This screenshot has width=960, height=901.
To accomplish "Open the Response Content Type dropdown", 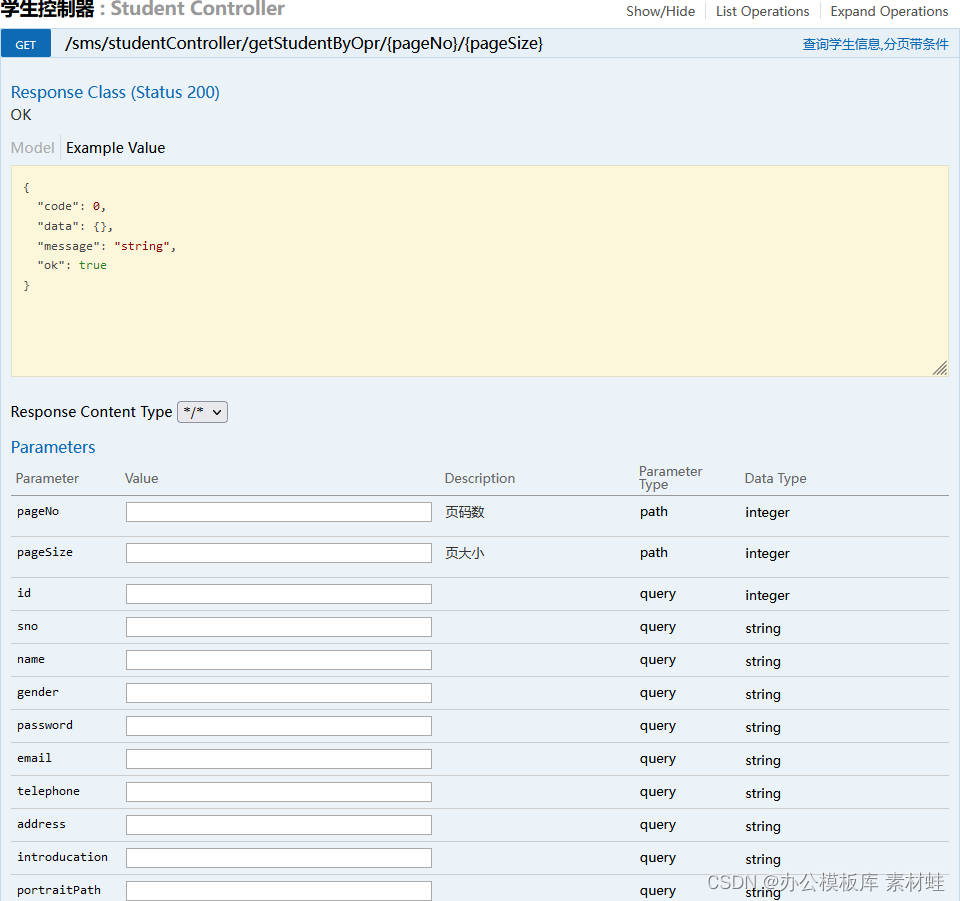I will tap(202, 412).
